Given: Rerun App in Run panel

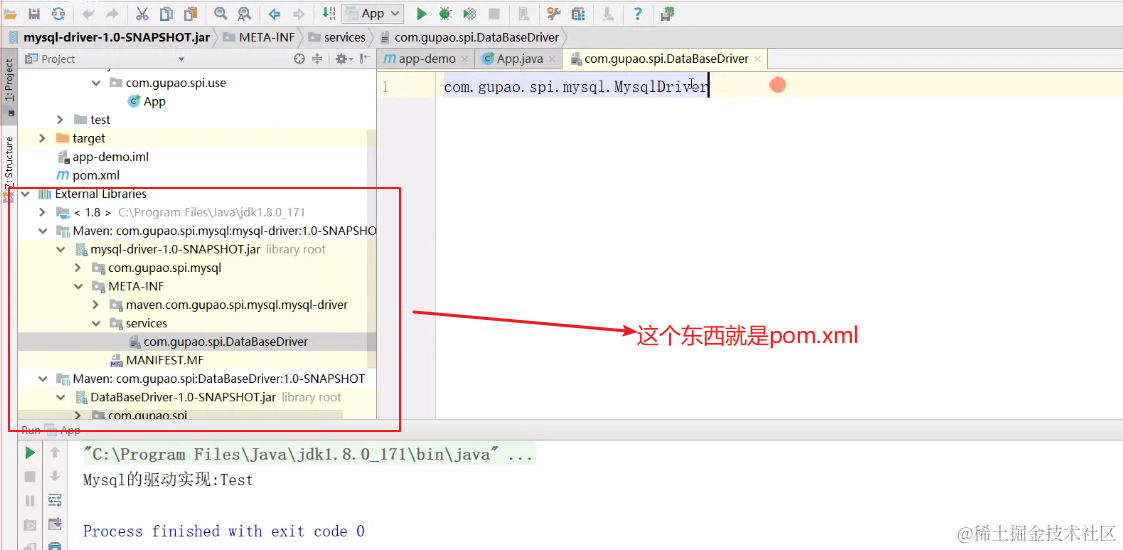Looking at the screenshot, I should 29,453.
